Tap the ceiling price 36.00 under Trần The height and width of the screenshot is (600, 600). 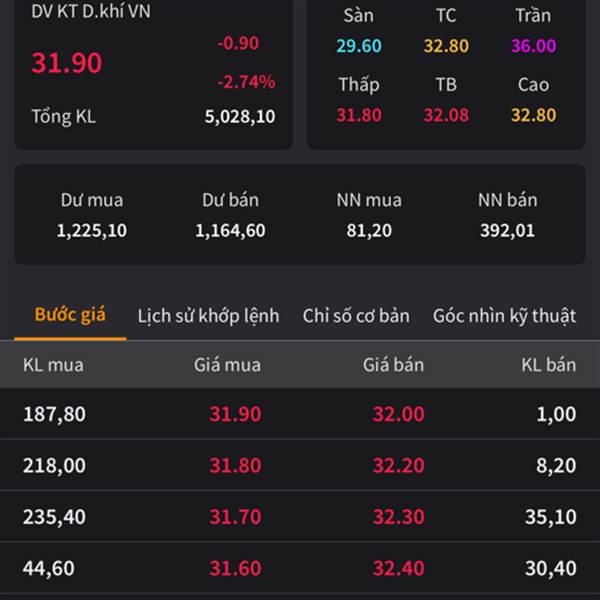(x=533, y=46)
